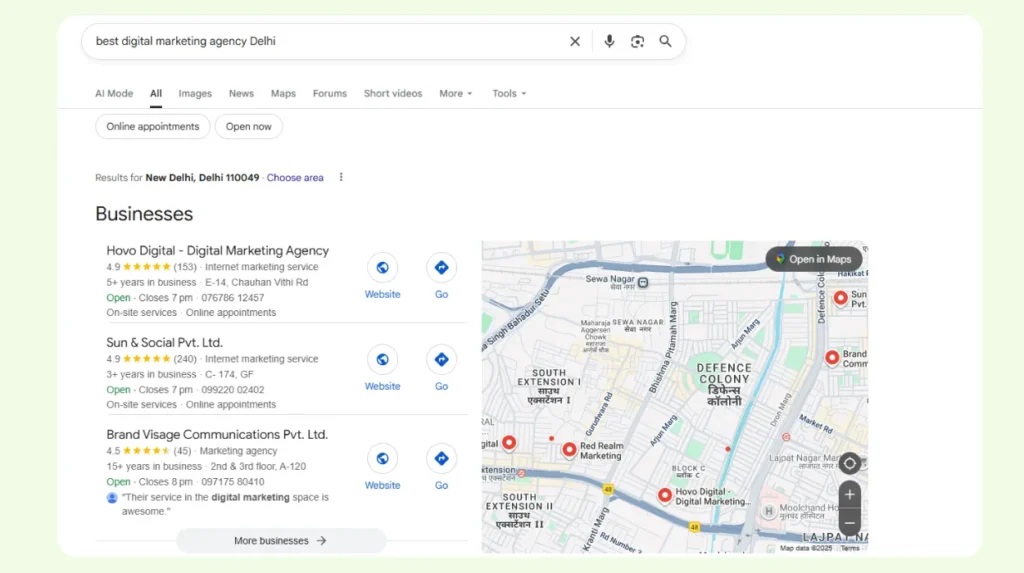Click into the search input field
This screenshot has height=573, width=1024.
327,41
